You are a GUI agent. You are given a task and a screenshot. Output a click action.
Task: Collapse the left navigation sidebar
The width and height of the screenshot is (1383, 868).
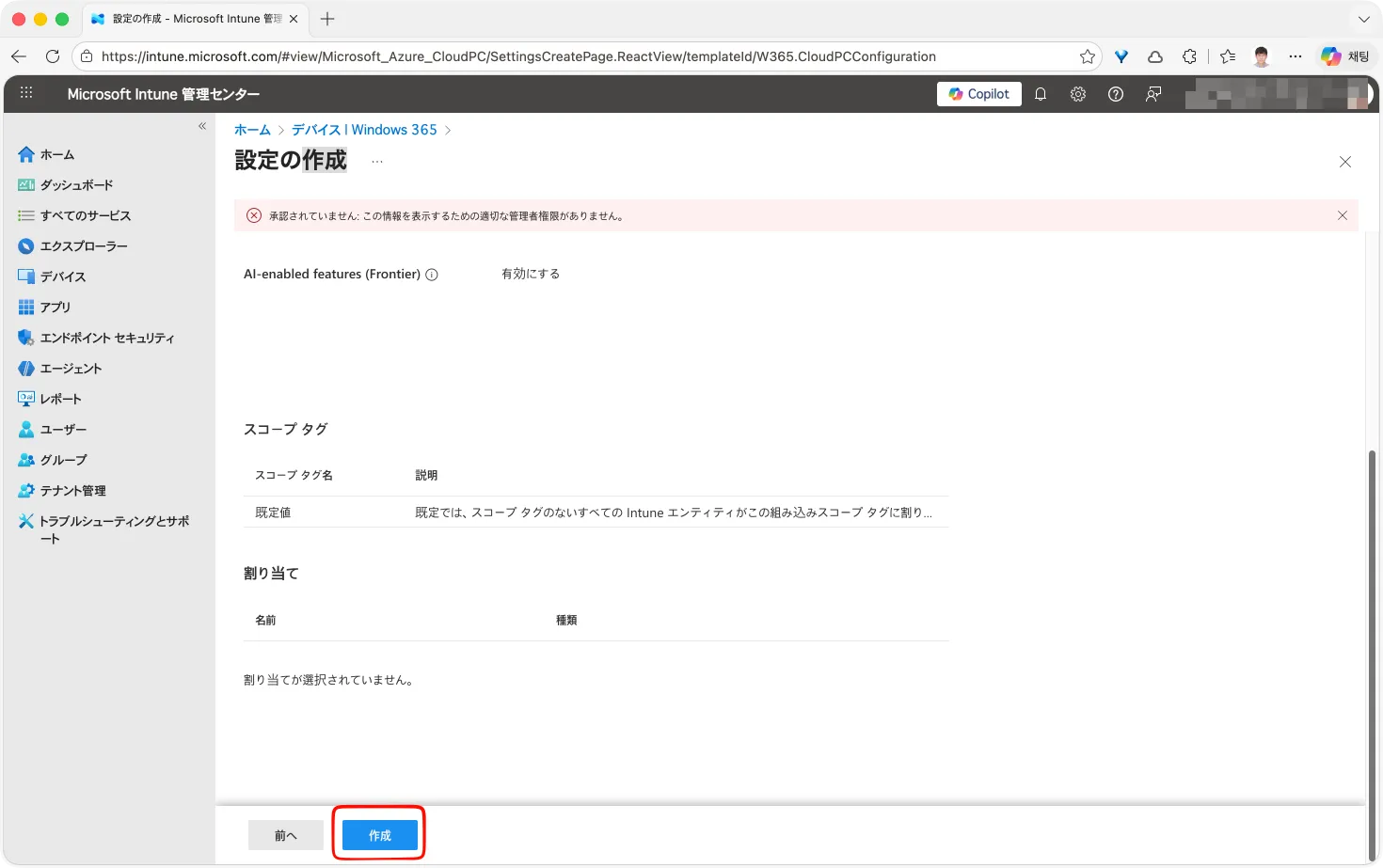pyautogui.click(x=202, y=126)
